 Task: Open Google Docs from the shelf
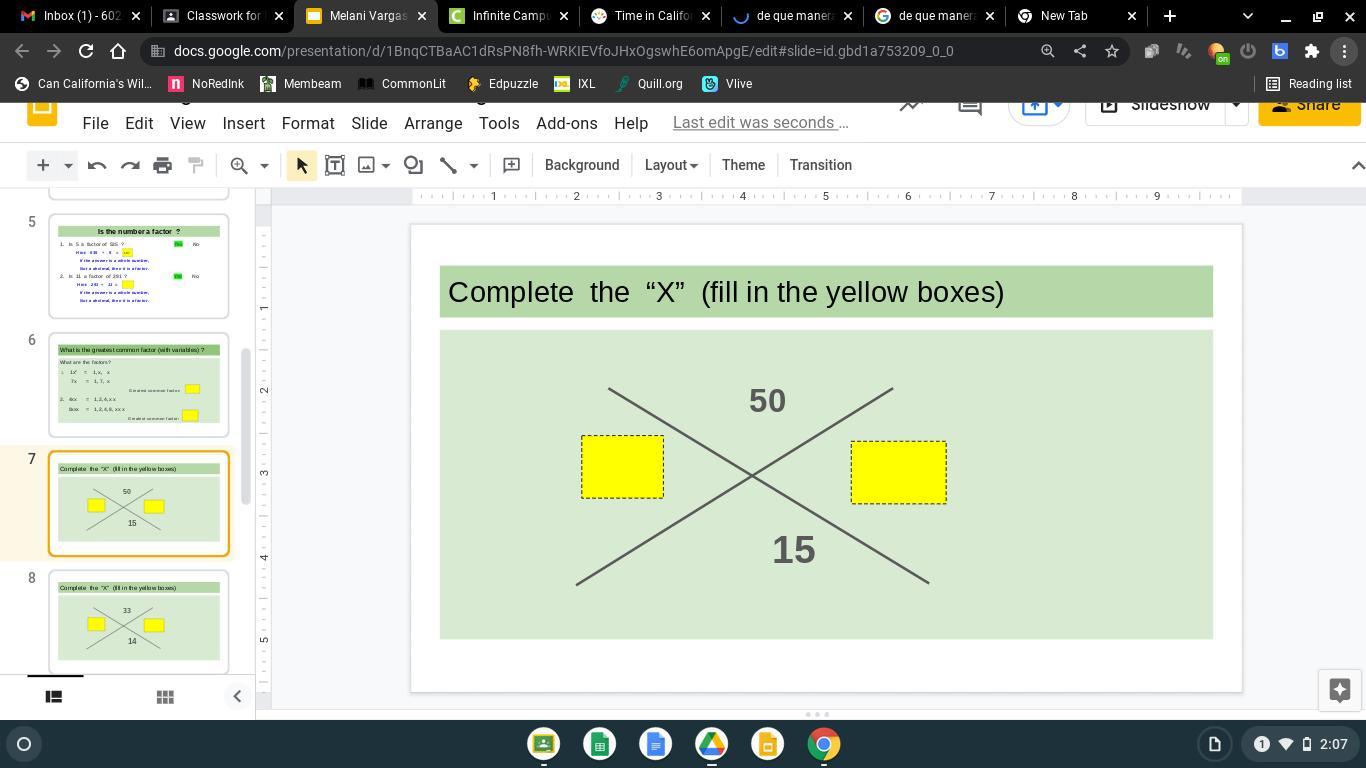pos(656,744)
